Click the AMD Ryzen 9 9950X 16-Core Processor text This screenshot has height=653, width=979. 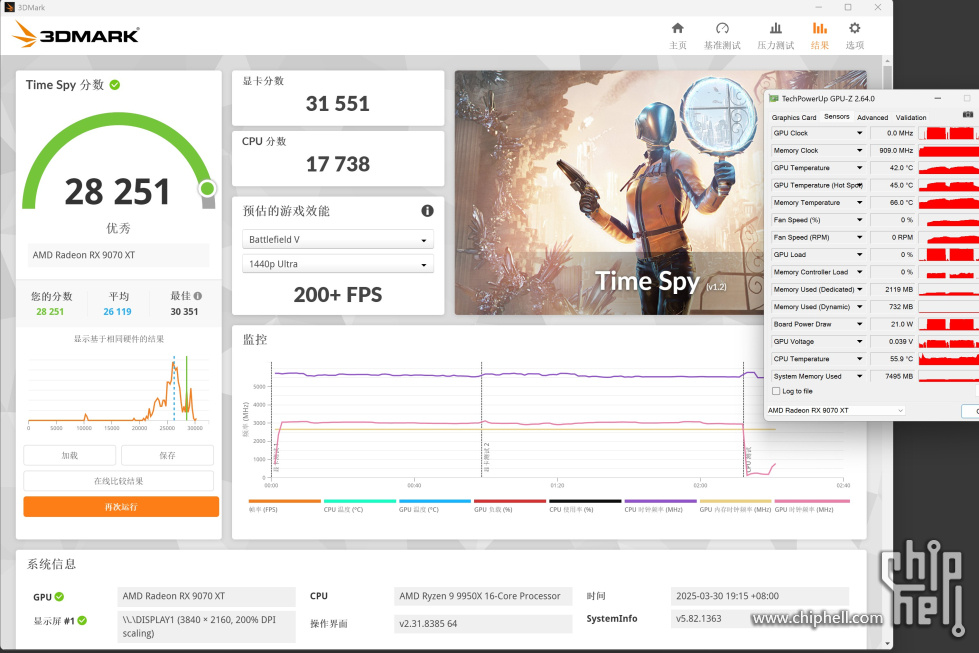(480, 596)
